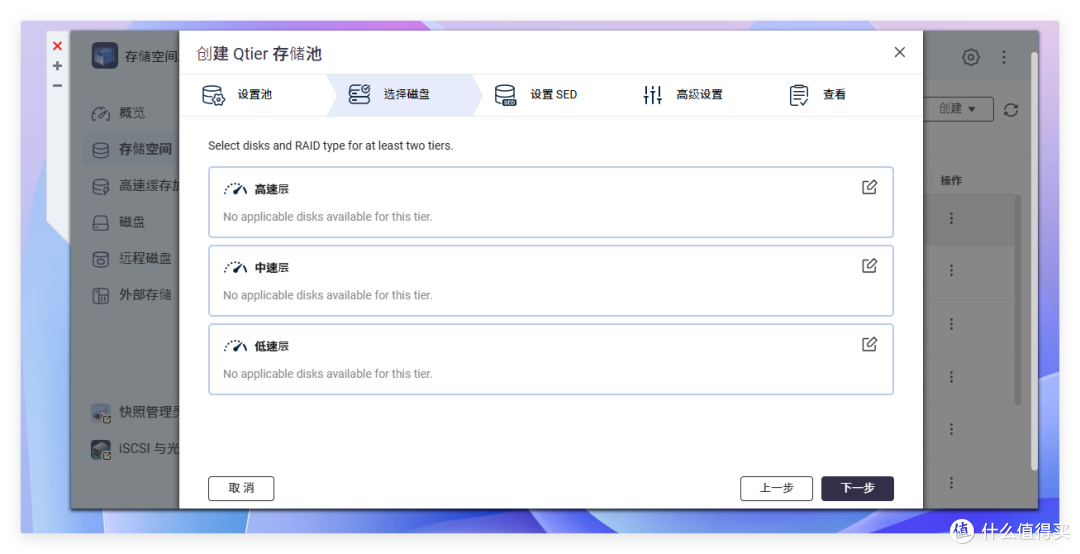The image size is (1080, 554).
Task: Go to the 设置池 wizard step
Action: (255, 94)
